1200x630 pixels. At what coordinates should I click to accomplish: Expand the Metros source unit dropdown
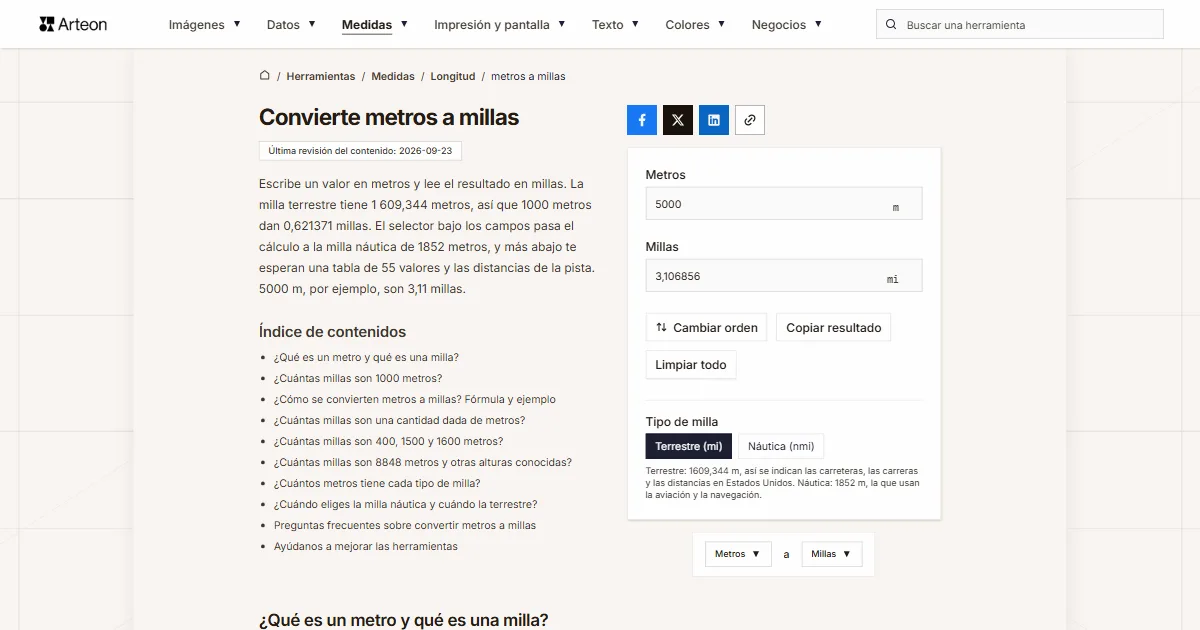point(738,554)
